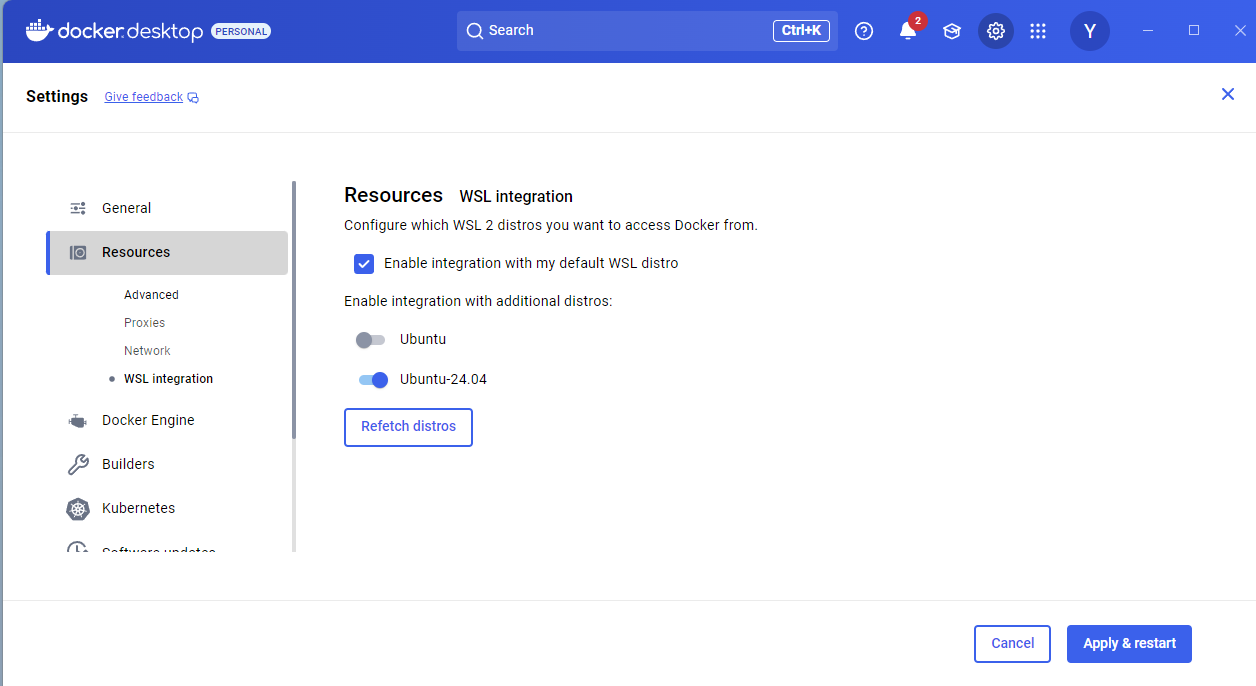Click the Kubernetes helm icon
Image resolution: width=1256 pixels, height=686 pixels.
pos(78,509)
